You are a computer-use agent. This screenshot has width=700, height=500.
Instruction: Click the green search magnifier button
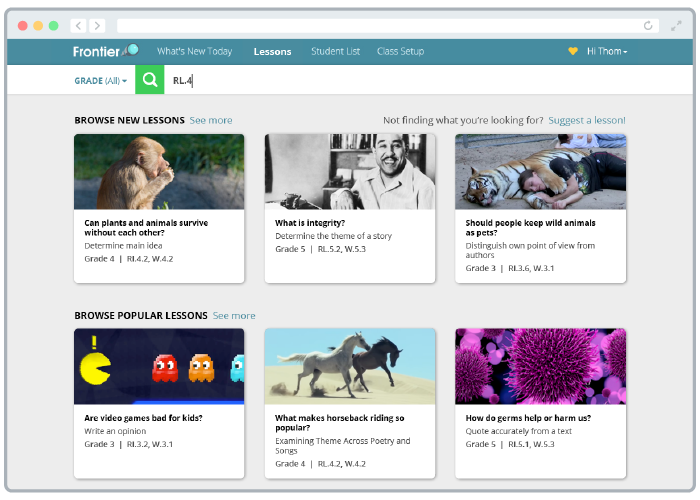pyautogui.click(x=149, y=80)
